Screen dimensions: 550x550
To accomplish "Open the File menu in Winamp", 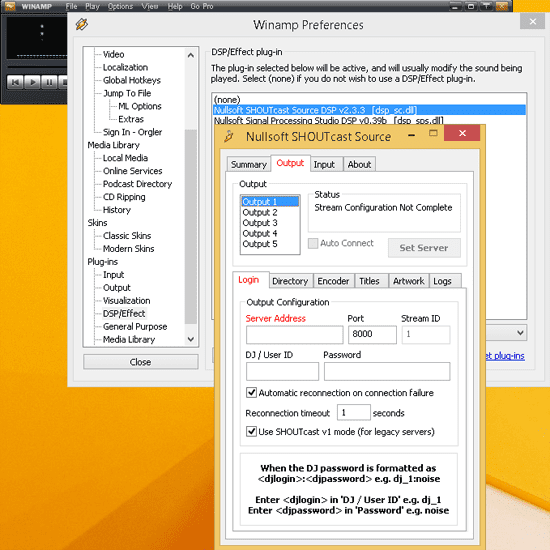I will [71, 6].
